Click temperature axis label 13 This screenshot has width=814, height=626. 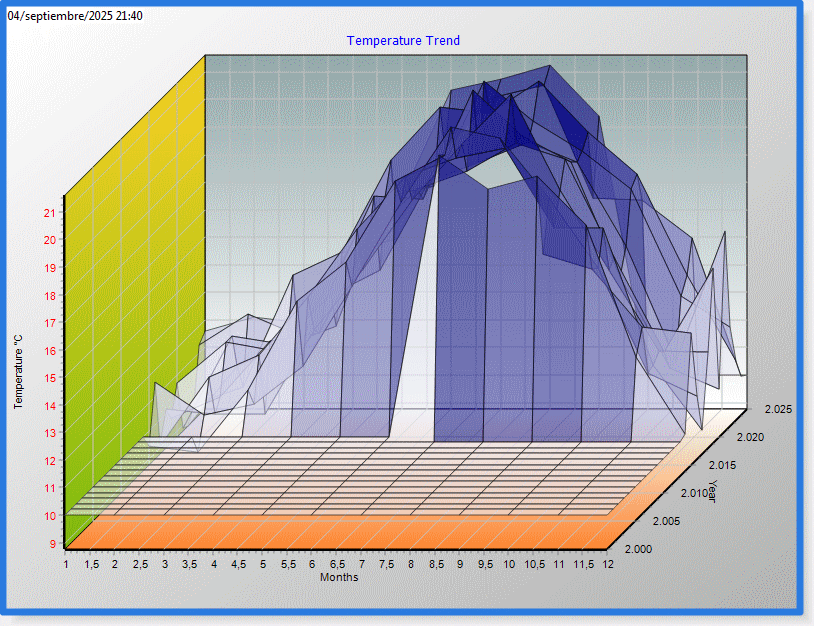(50, 433)
